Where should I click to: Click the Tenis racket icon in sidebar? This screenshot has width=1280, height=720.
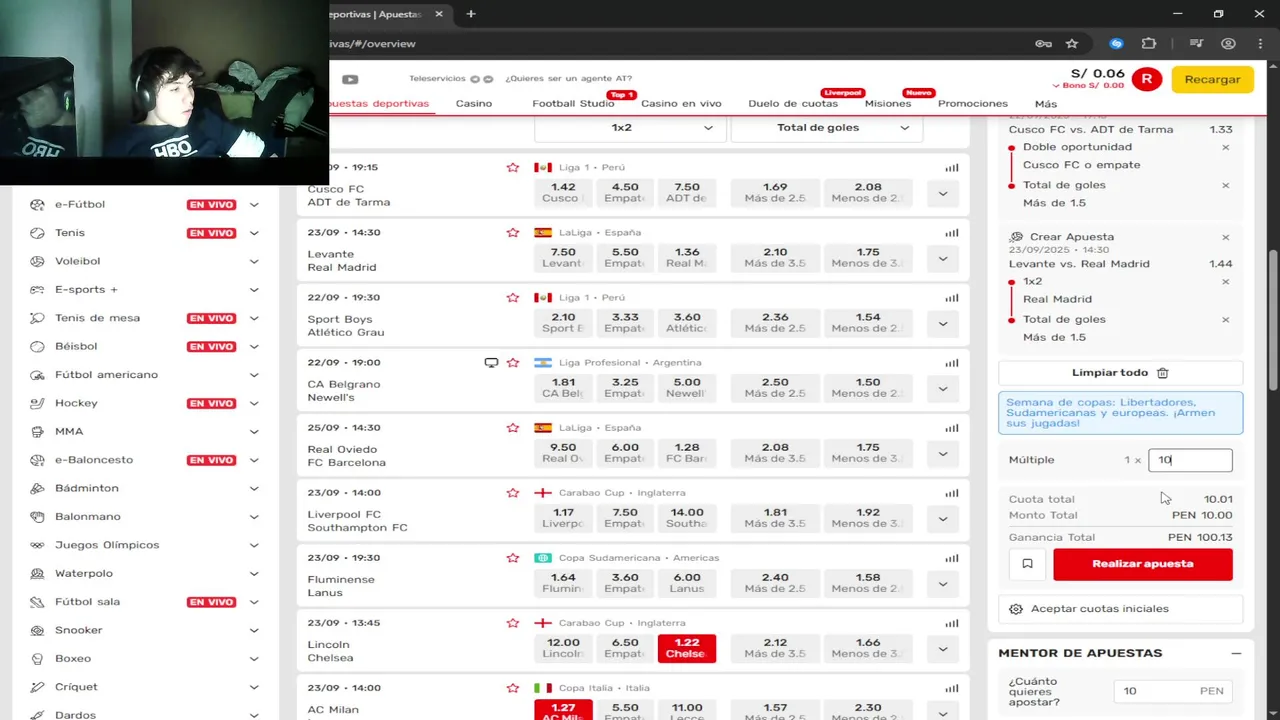point(37,233)
